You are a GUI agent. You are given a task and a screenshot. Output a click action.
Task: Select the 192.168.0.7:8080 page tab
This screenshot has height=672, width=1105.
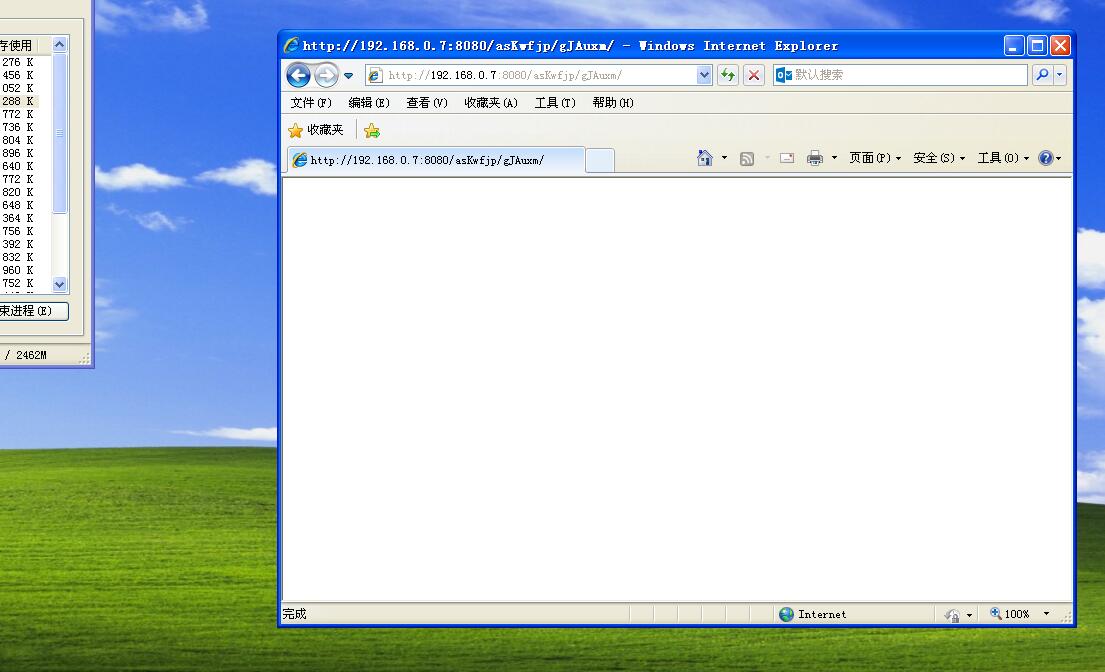pyautogui.click(x=436, y=160)
